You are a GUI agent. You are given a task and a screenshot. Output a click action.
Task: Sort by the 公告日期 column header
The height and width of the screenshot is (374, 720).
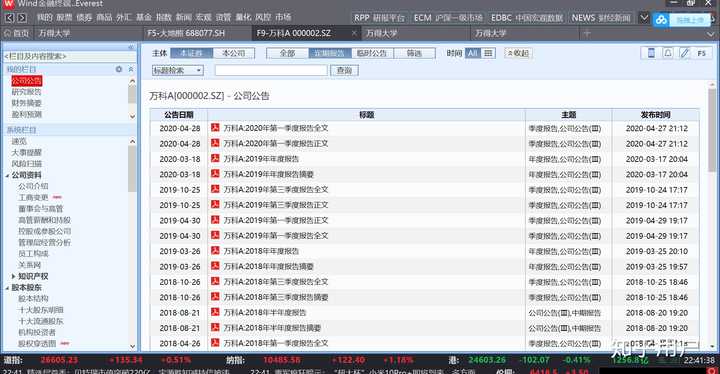pyautogui.click(x=179, y=114)
